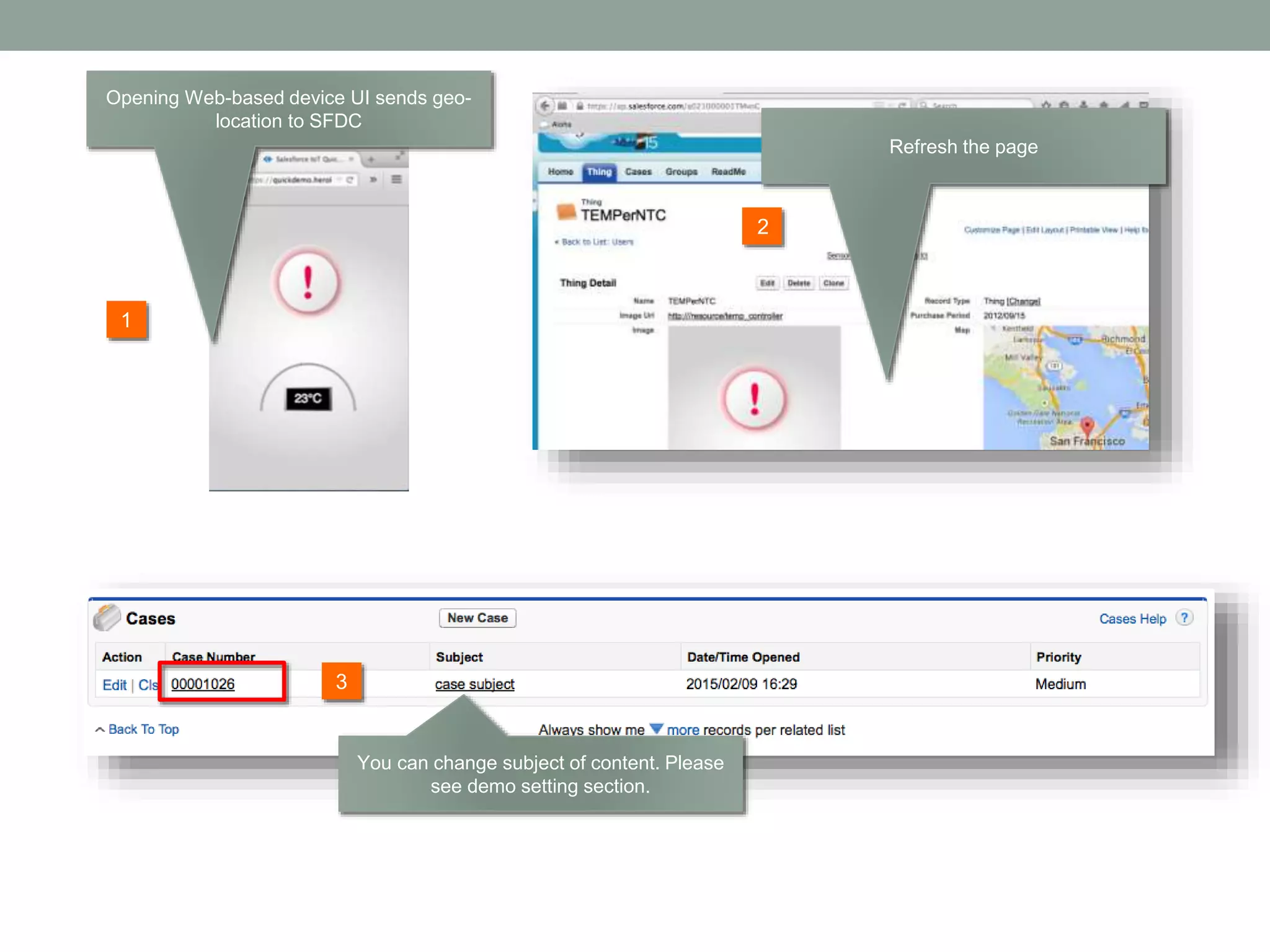Click the quickdemo.heroku address bar

click(304, 180)
